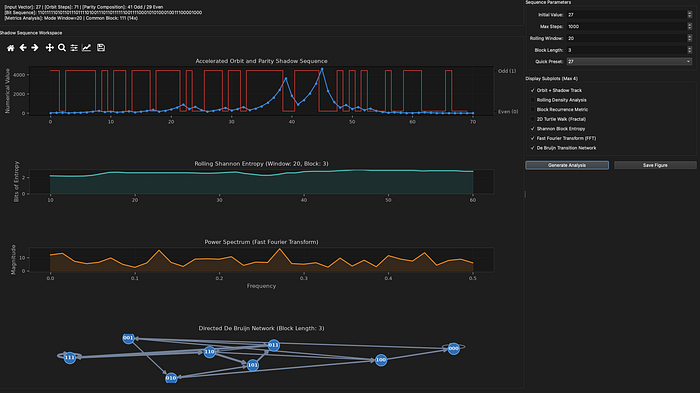Adjust the Initial Value stepper arrows
This screenshot has height=393, width=700.
pyautogui.click(x=690, y=15)
